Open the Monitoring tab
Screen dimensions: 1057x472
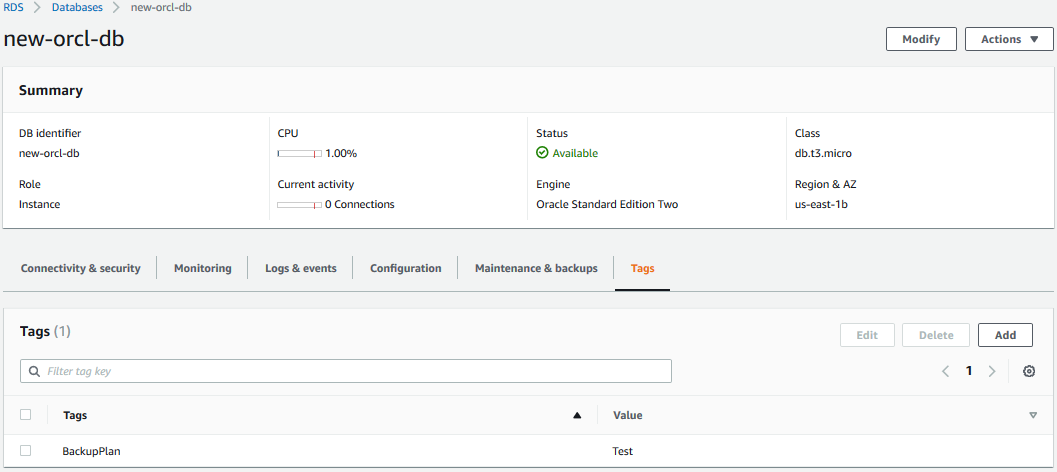[x=203, y=268]
